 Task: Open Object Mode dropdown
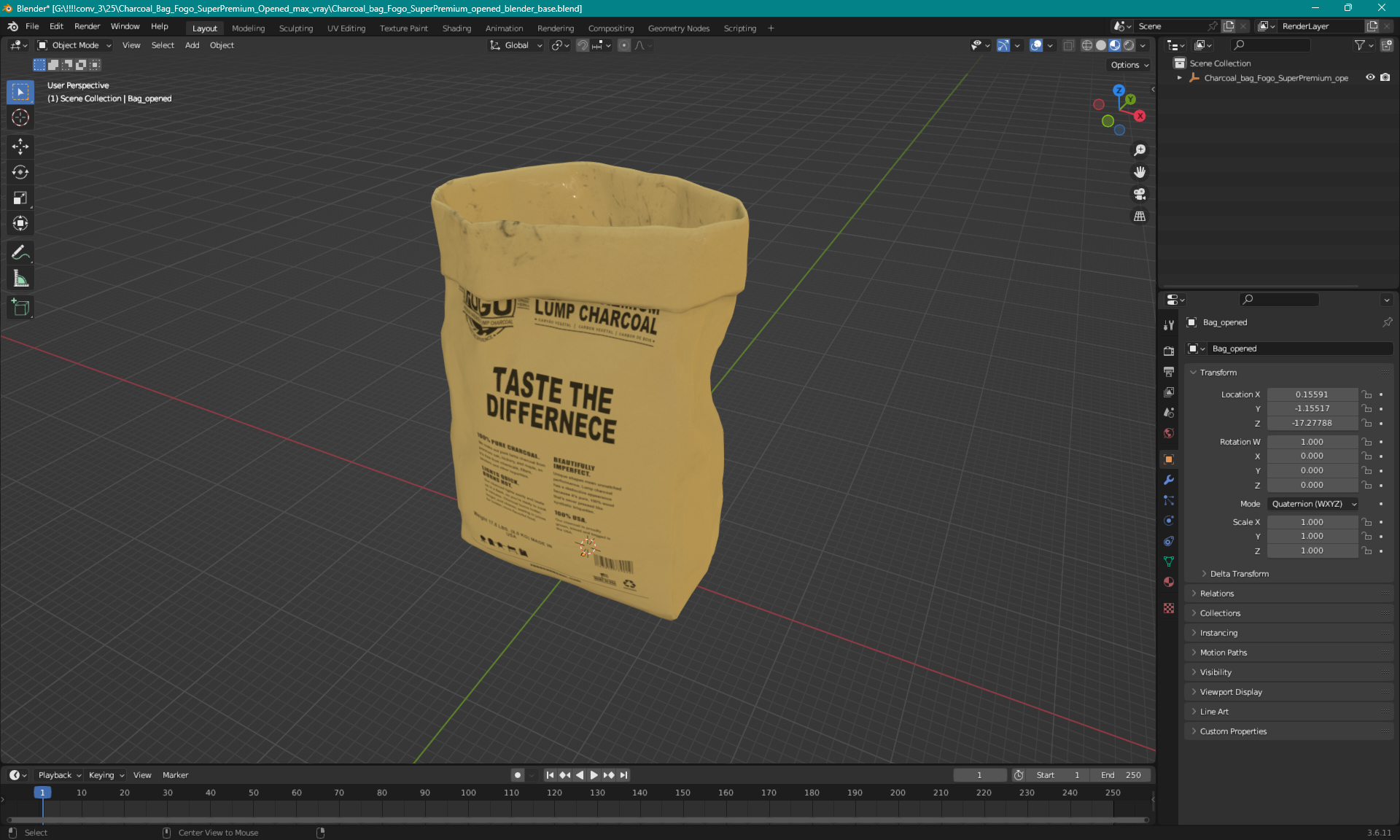point(74,45)
